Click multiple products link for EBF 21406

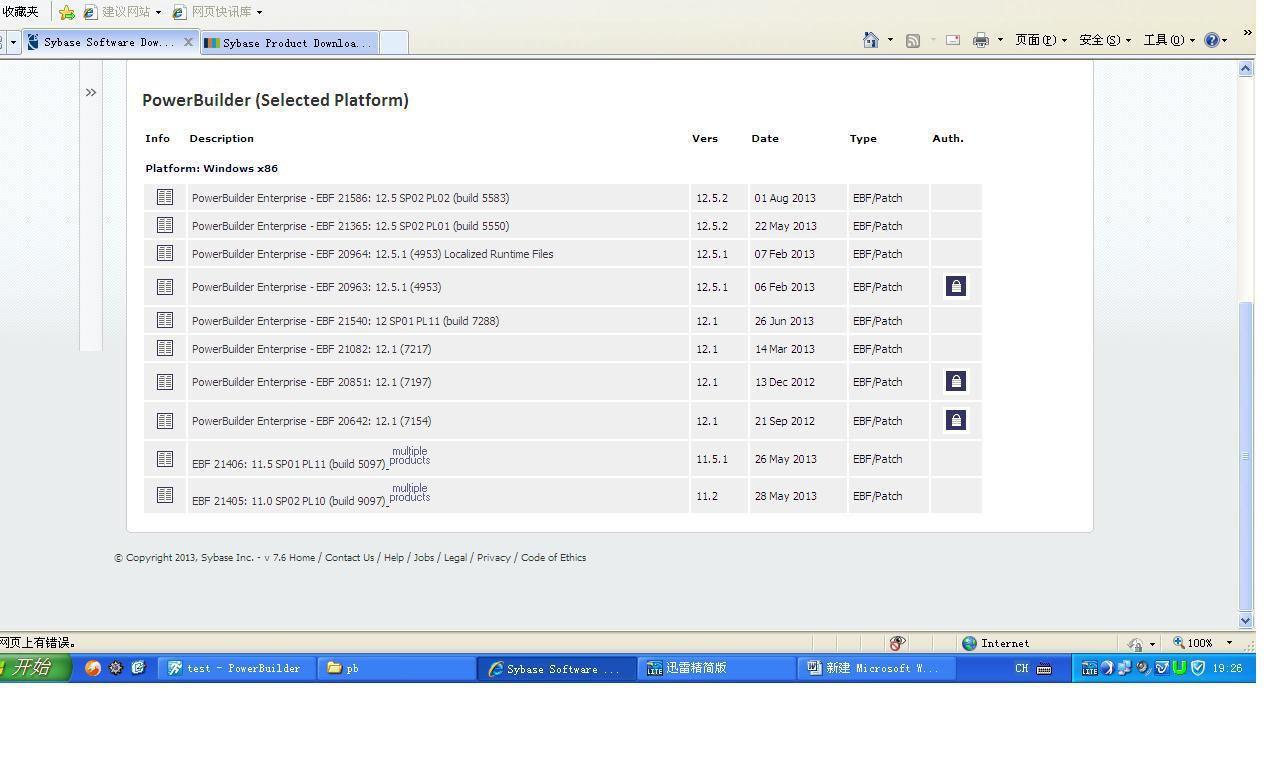click(410, 456)
